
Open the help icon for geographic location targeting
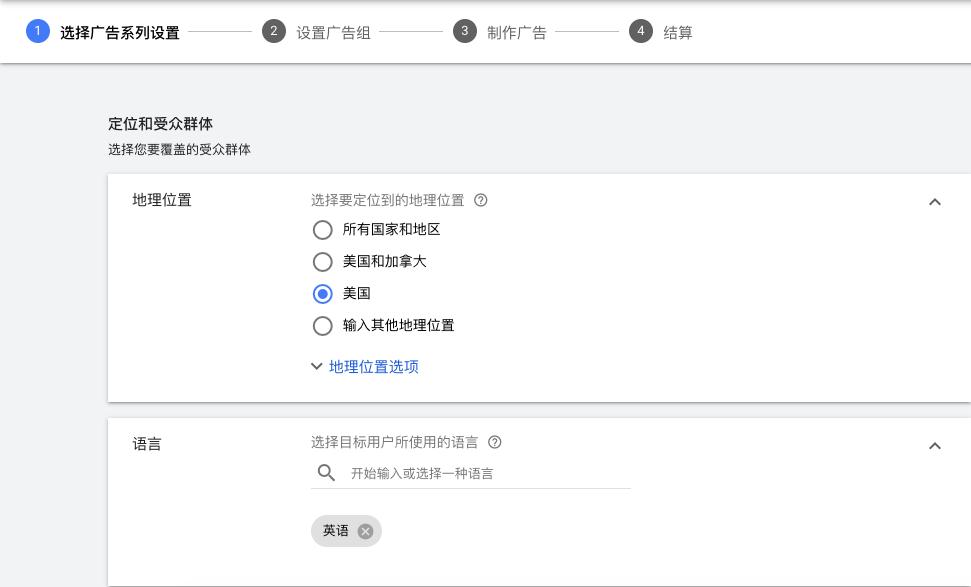(x=481, y=200)
